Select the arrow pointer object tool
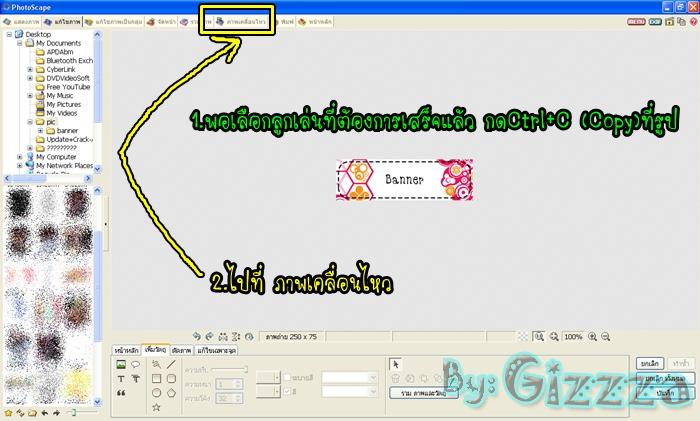The height and width of the screenshot is (421, 700). click(x=395, y=365)
